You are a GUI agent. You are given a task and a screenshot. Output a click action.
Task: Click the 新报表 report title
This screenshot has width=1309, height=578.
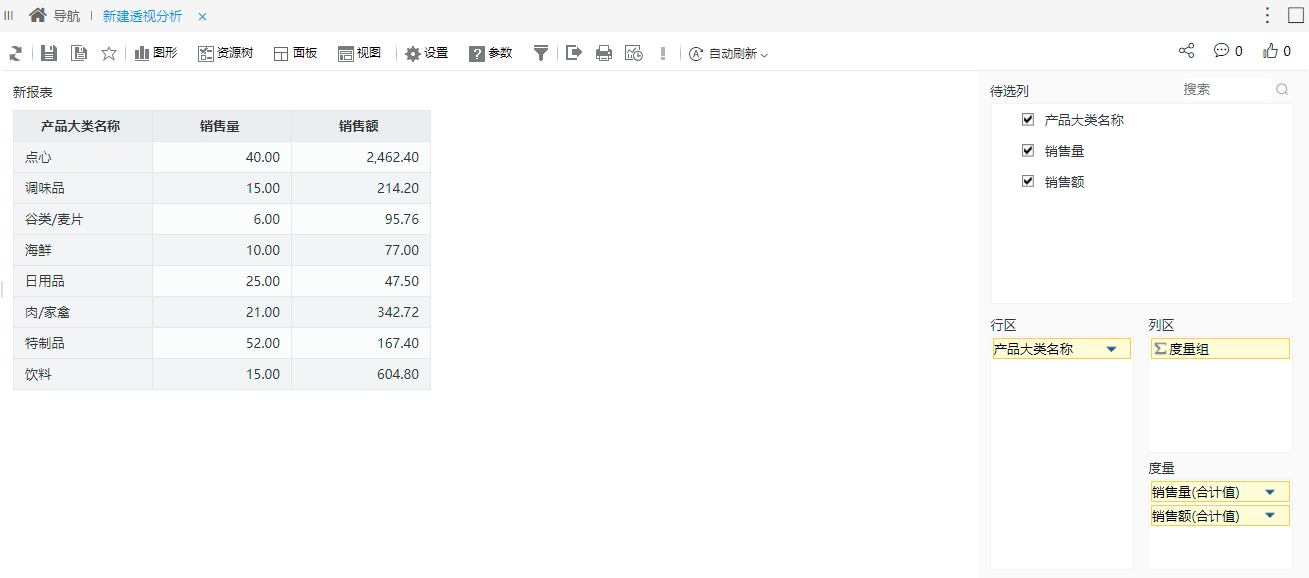point(33,92)
